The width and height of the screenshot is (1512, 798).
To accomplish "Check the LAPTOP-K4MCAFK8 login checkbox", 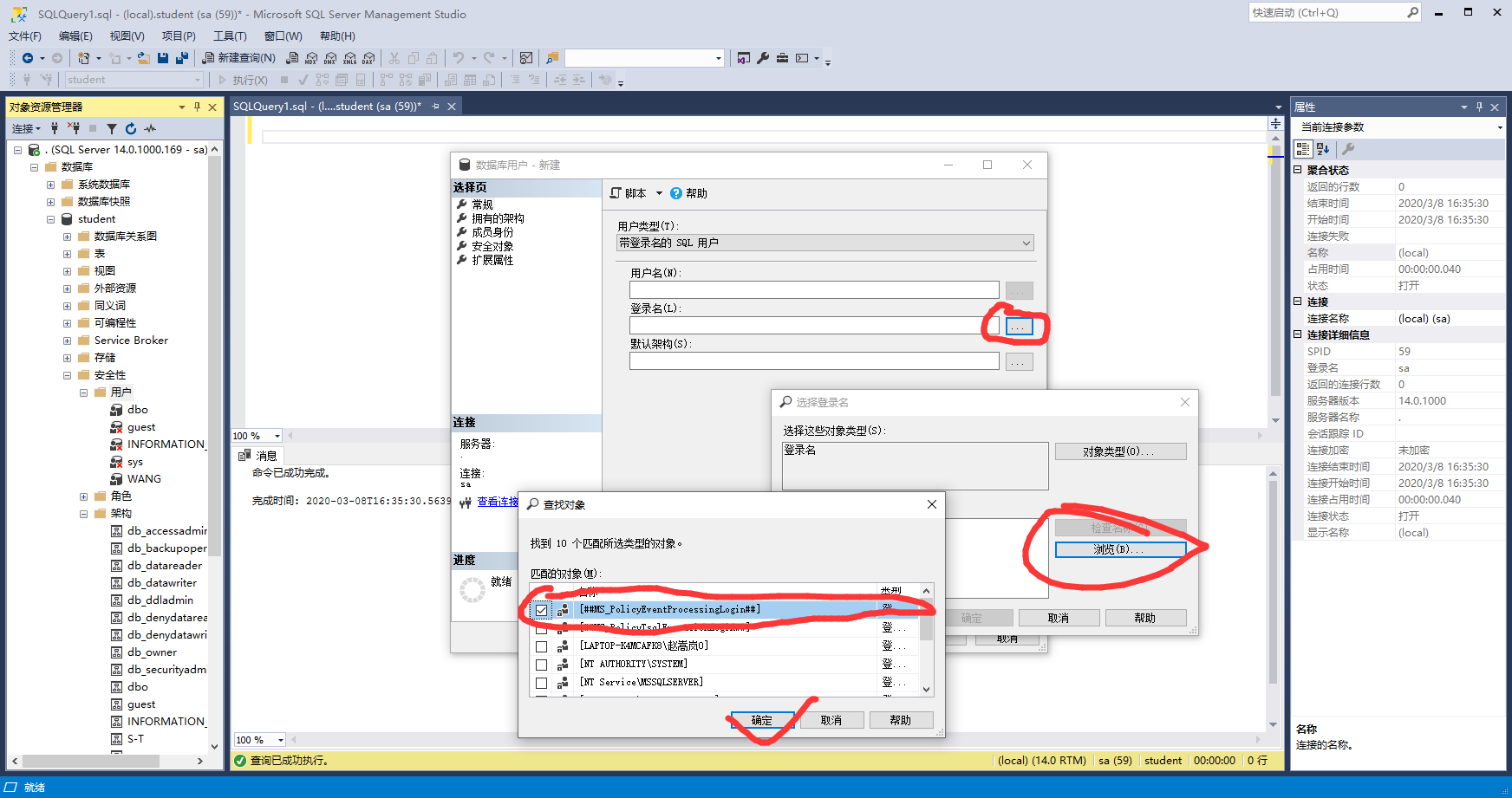I will pos(541,646).
